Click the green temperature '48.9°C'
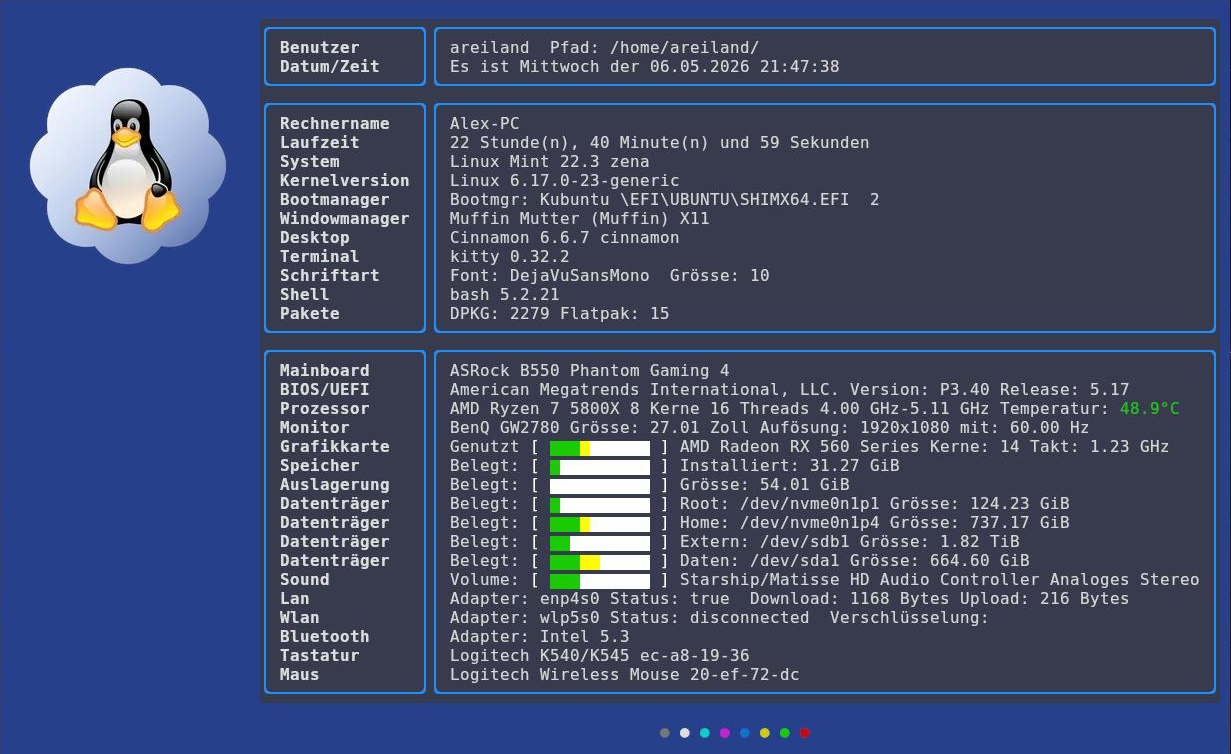Screen dimensions: 1231x754 click(1150, 408)
